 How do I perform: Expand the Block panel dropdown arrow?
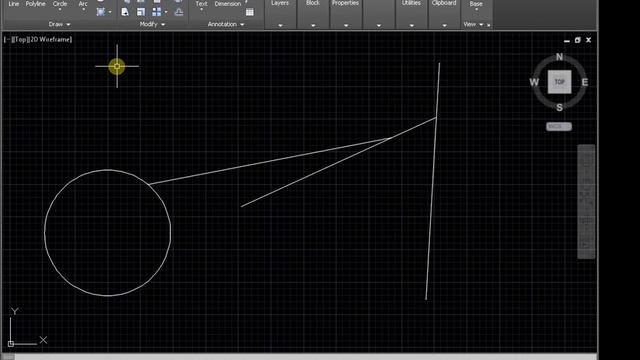pyautogui.click(x=313, y=25)
